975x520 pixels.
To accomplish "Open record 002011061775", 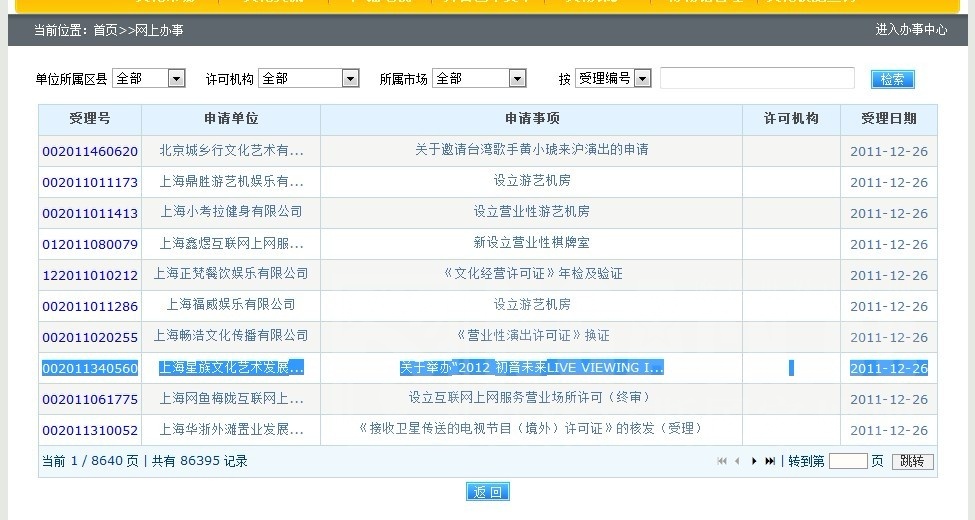I will point(90,399).
